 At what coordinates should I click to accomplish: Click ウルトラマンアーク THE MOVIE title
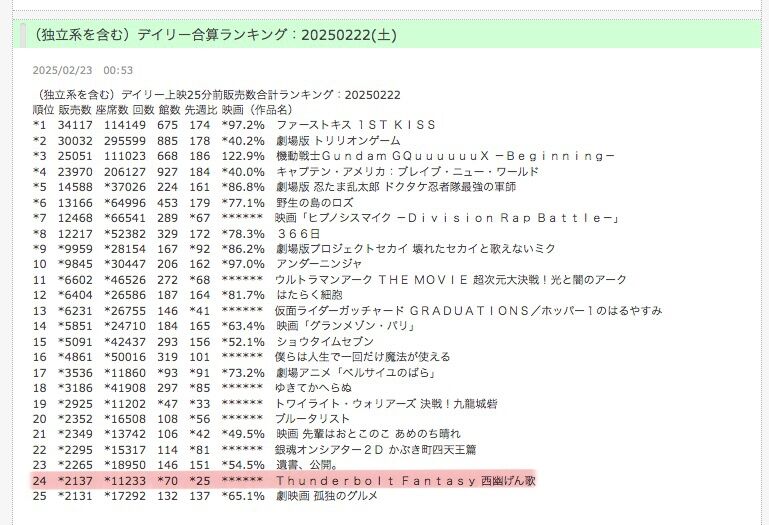[451, 280]
